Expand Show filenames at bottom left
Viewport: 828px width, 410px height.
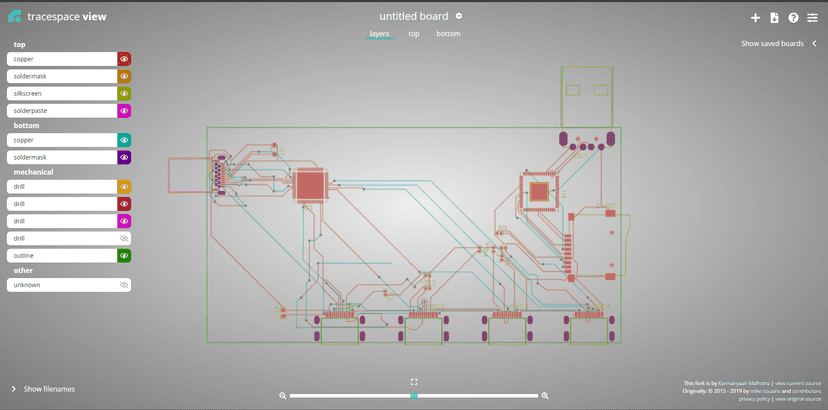click(42, 389)
